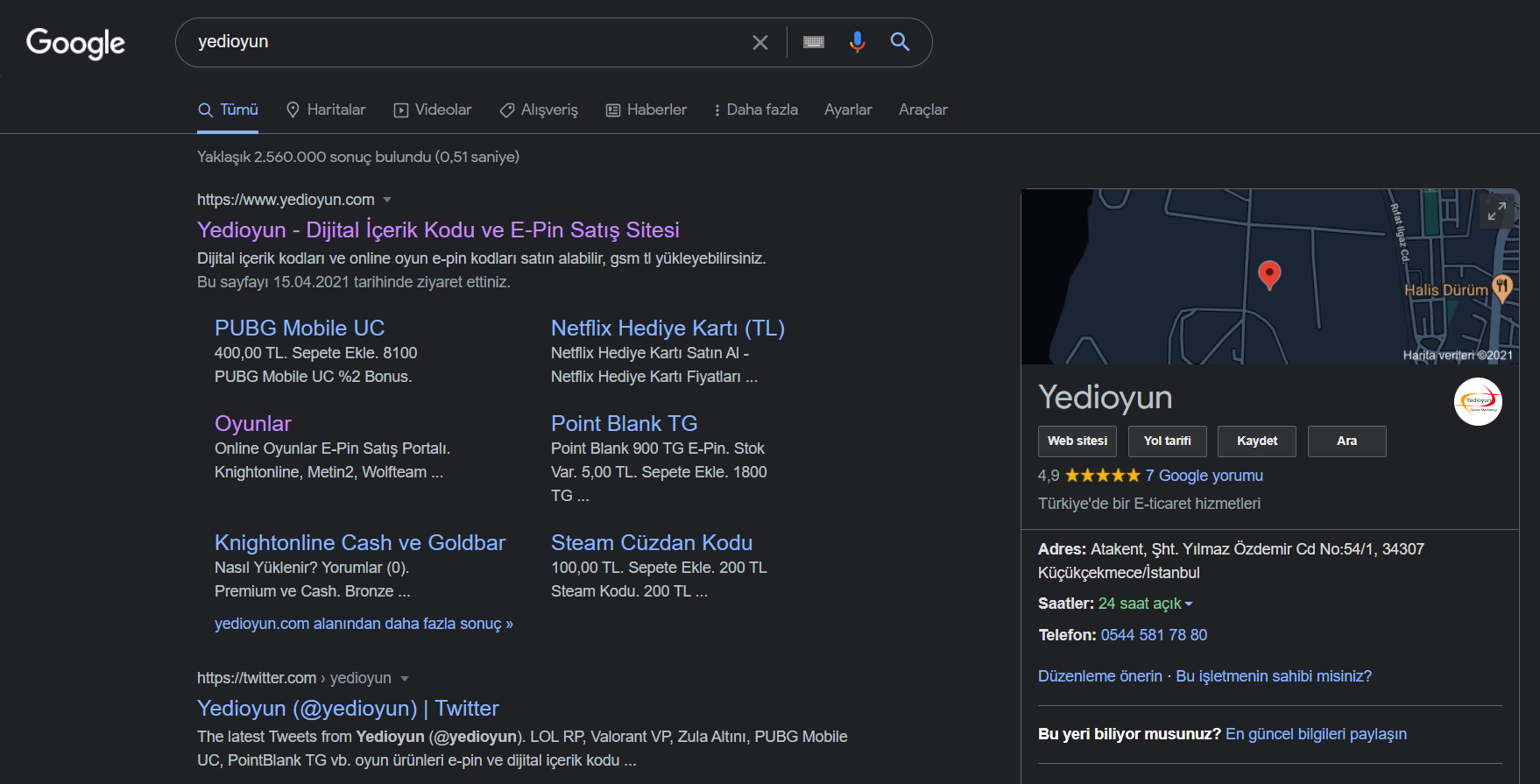The height and width of the screenshot is (784, 1540).
Task: Start voice search with microphone icon
Action: click(x=858, y=42)
